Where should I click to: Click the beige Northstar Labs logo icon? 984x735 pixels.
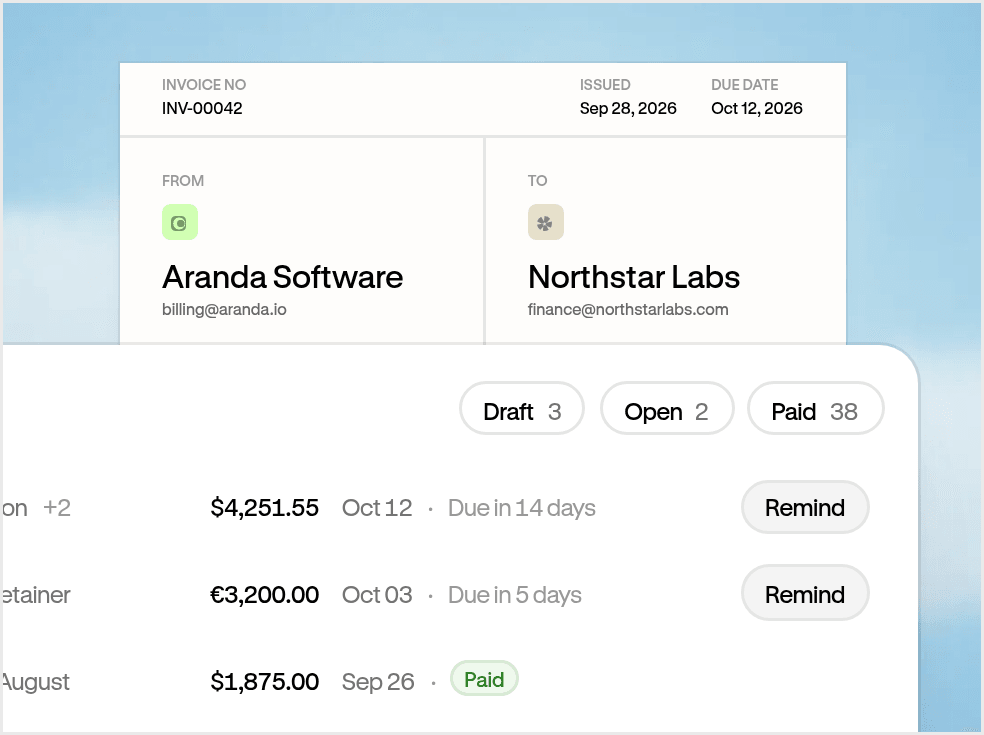tap(546, 222)
